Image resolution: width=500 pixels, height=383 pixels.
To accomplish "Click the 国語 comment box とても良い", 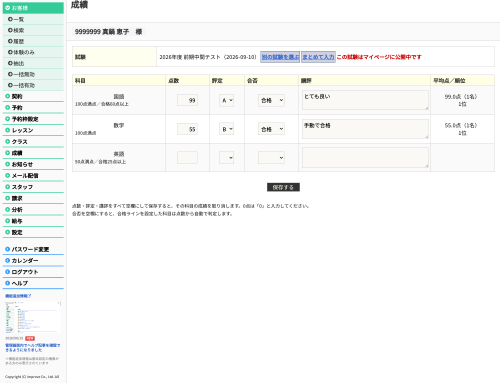I will [x=365, y=100].
